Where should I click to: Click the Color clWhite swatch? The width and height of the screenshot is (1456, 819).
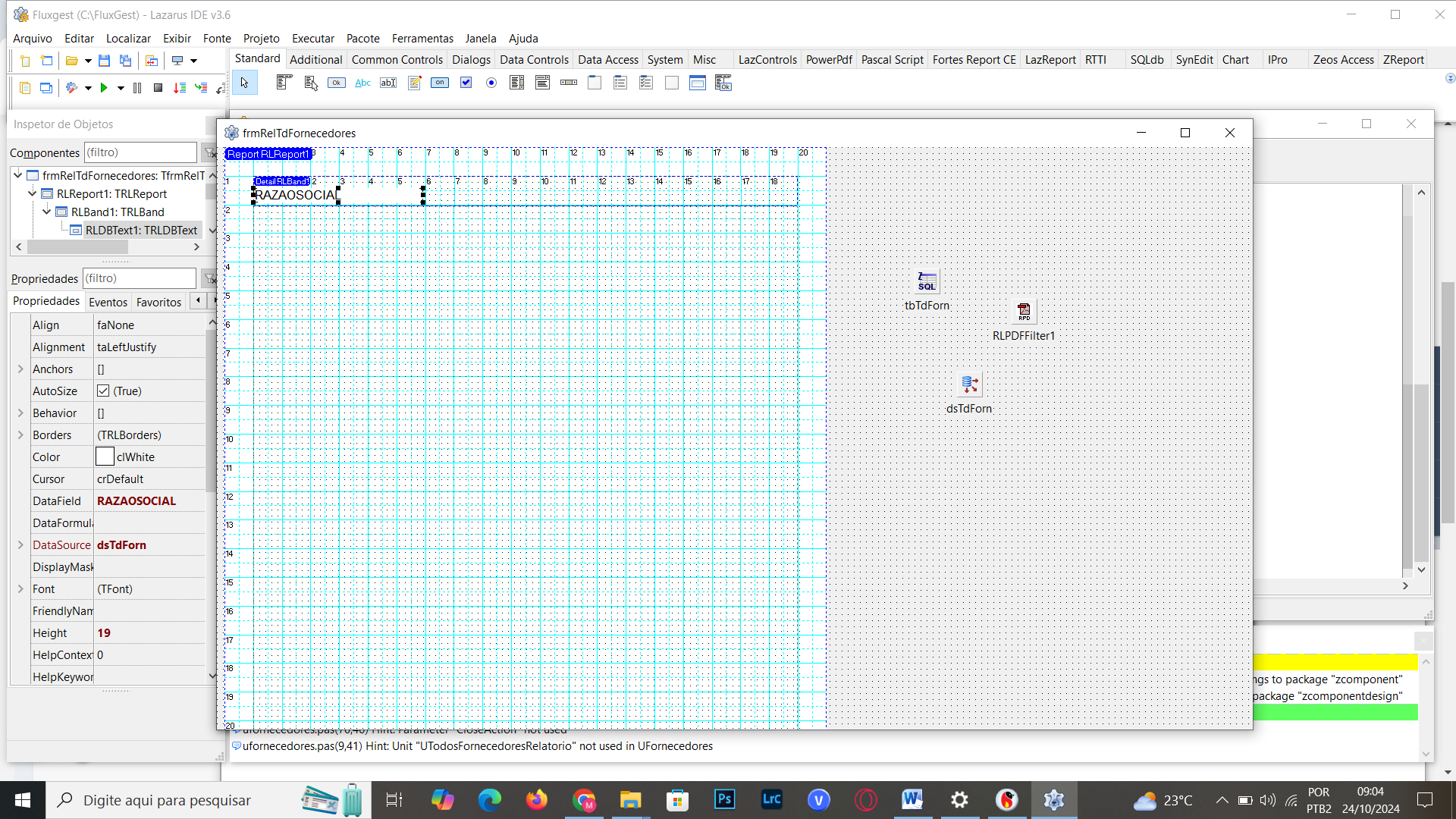pyautogui.click(x=105, y=457)
